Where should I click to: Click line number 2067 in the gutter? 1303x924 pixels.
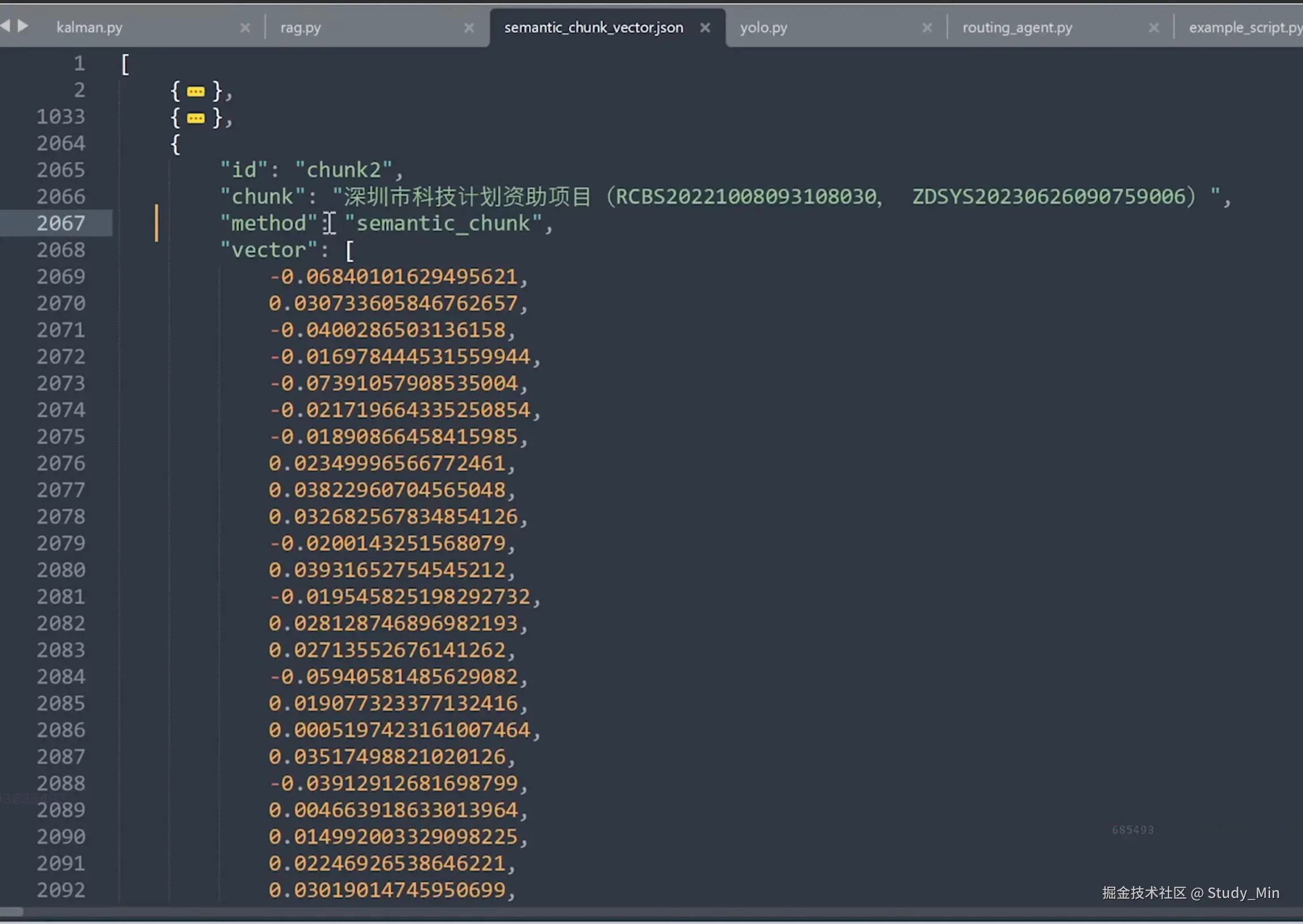pyautogui.click(x=61, y=223)
